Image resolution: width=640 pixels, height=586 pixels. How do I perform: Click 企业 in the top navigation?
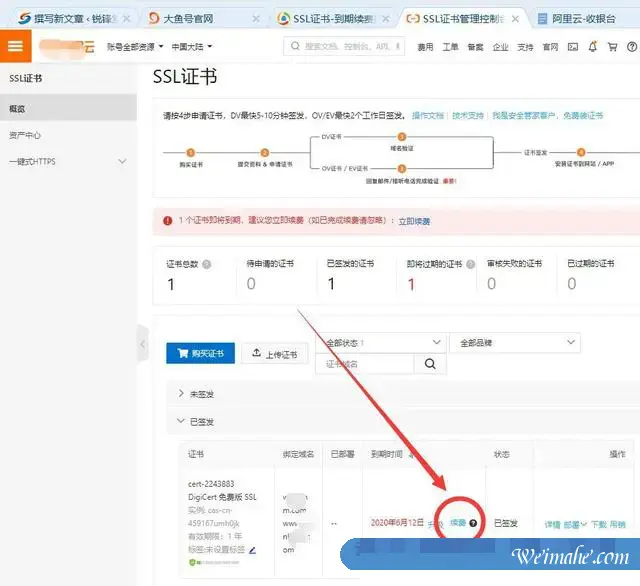[500, 47]
